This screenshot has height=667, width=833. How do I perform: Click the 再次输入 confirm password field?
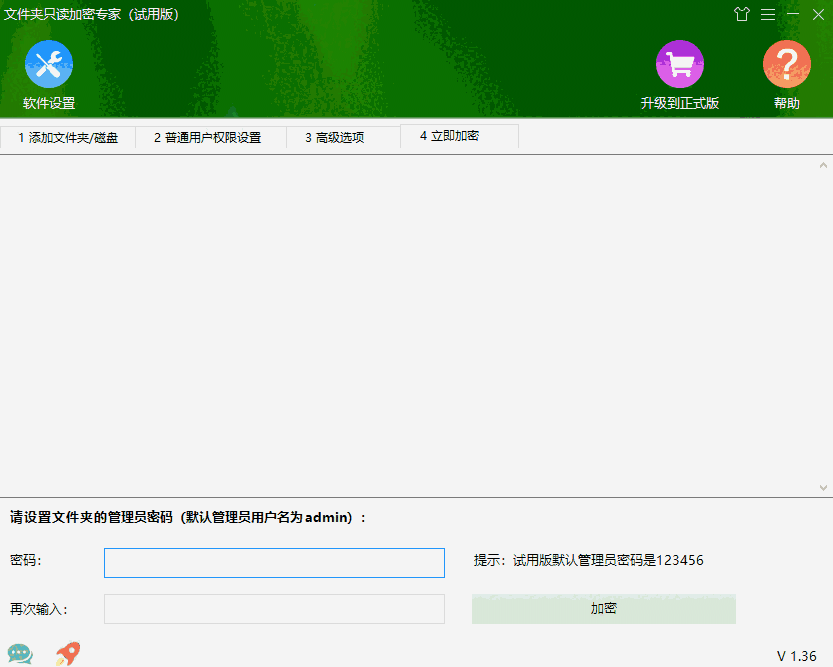coord(274,609)
